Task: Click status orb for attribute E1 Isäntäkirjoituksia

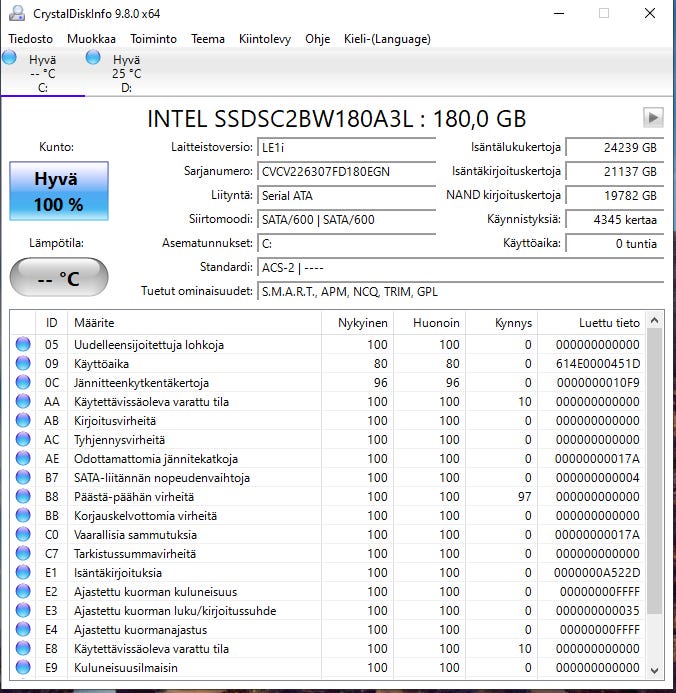Action: [x=23, y=572]
